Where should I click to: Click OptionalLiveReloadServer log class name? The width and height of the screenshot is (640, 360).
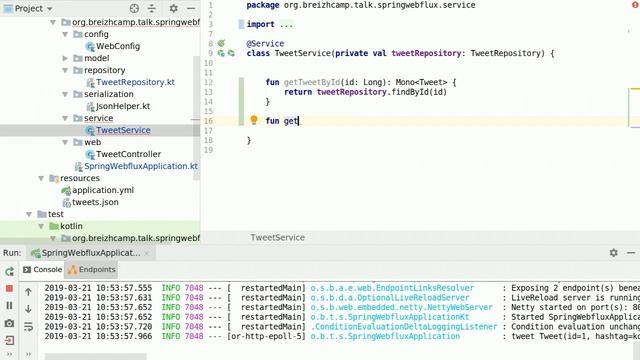pyautogui.click(x=390, y=298)
